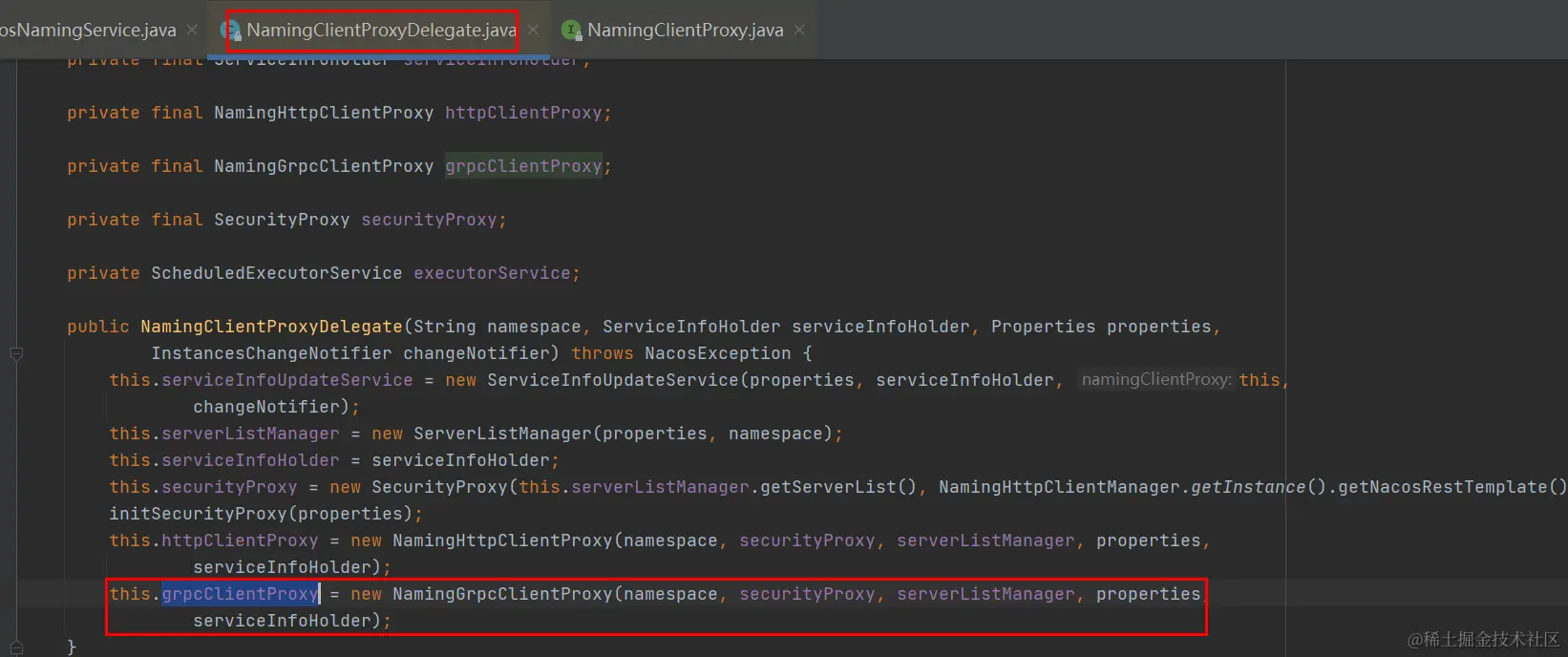Click the interface file icon on NamingClientProxy.java tab
This screenshot has height=657, width=1568.
572,31
